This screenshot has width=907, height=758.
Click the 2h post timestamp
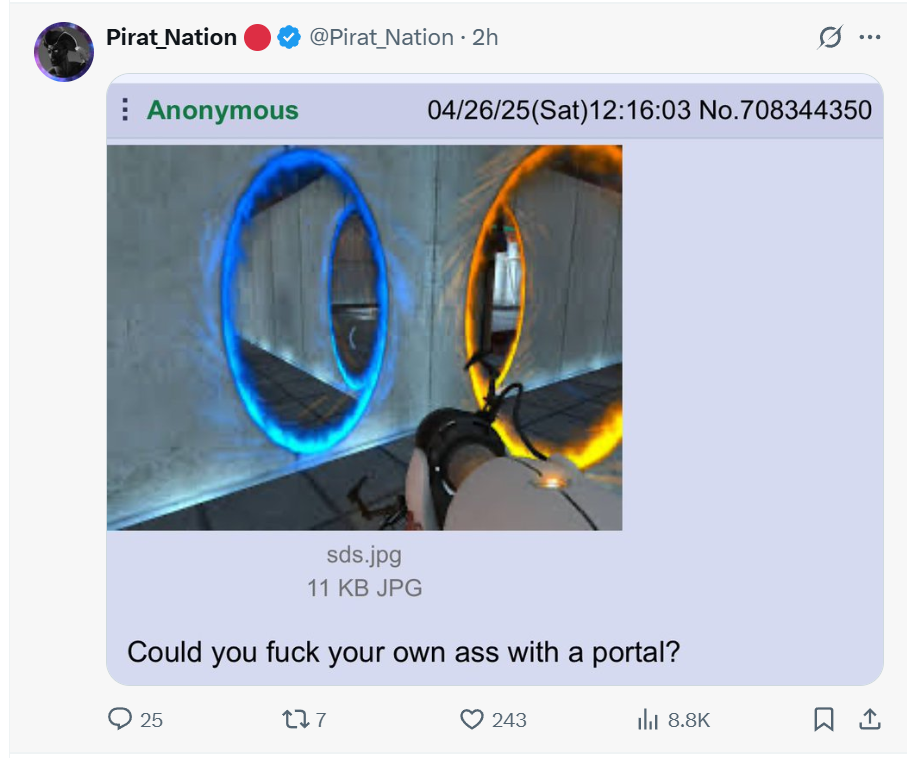tap(485, 38)
